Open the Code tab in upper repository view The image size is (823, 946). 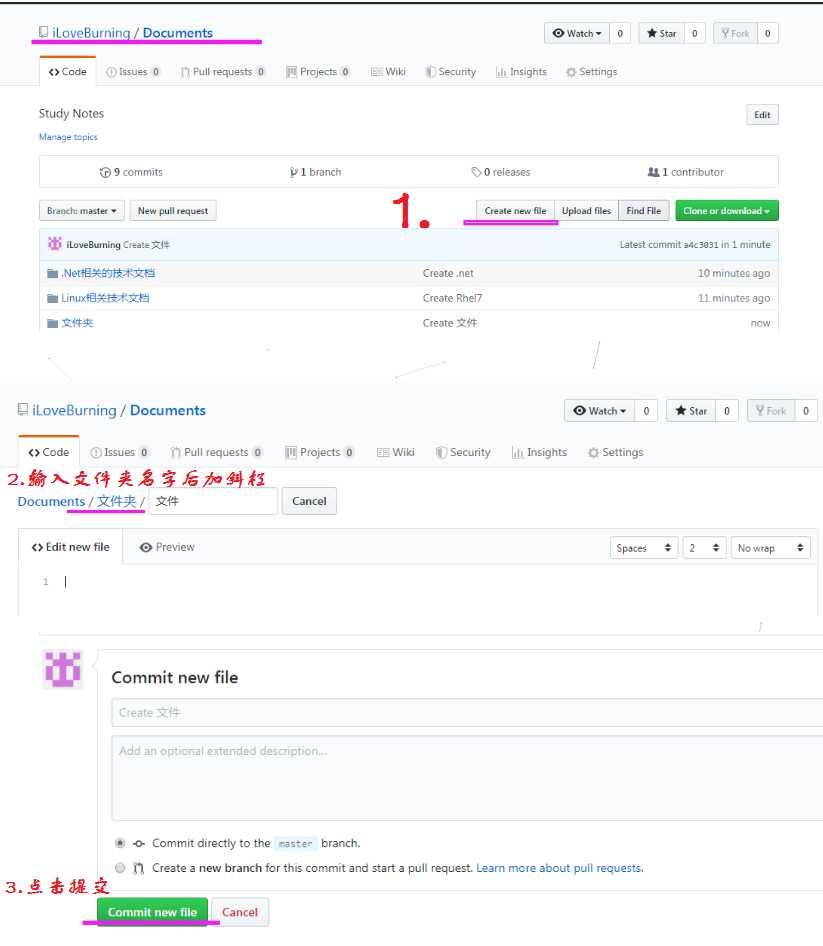point(68,72)
